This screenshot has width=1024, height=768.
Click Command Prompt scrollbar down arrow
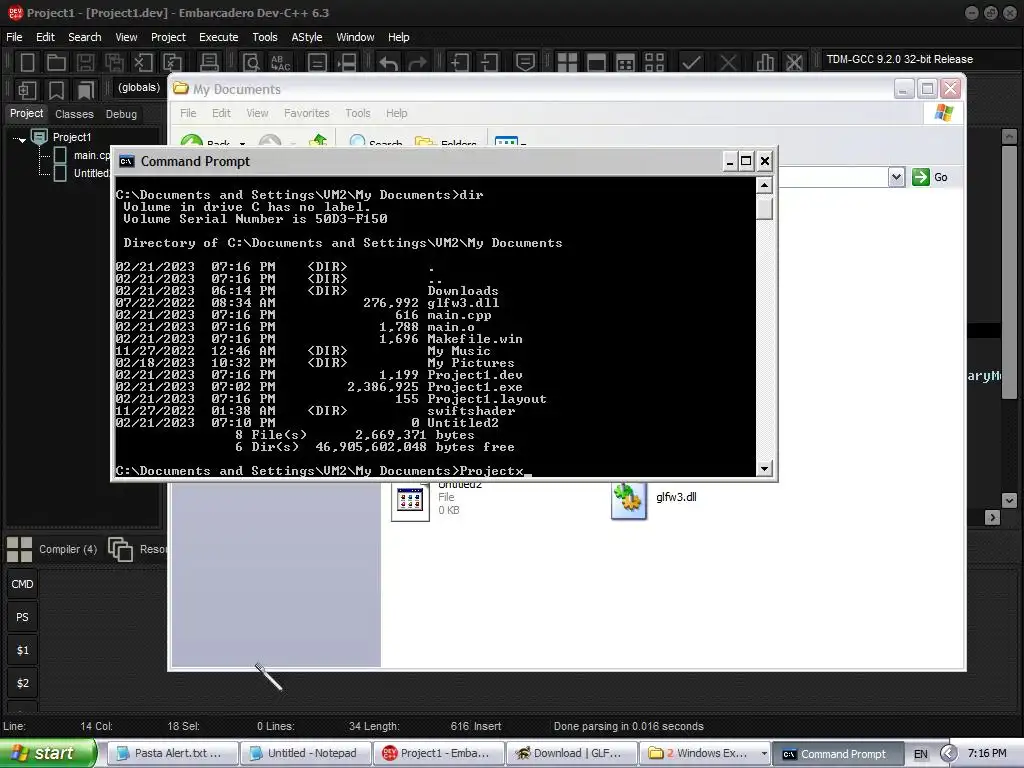[x=764, y=468]
